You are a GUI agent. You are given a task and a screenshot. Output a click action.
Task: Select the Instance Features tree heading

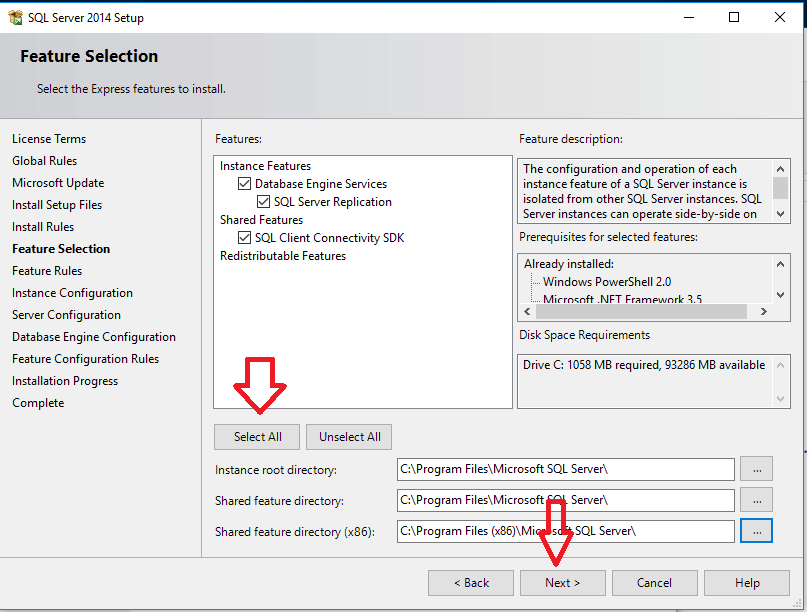click(266, 166)
